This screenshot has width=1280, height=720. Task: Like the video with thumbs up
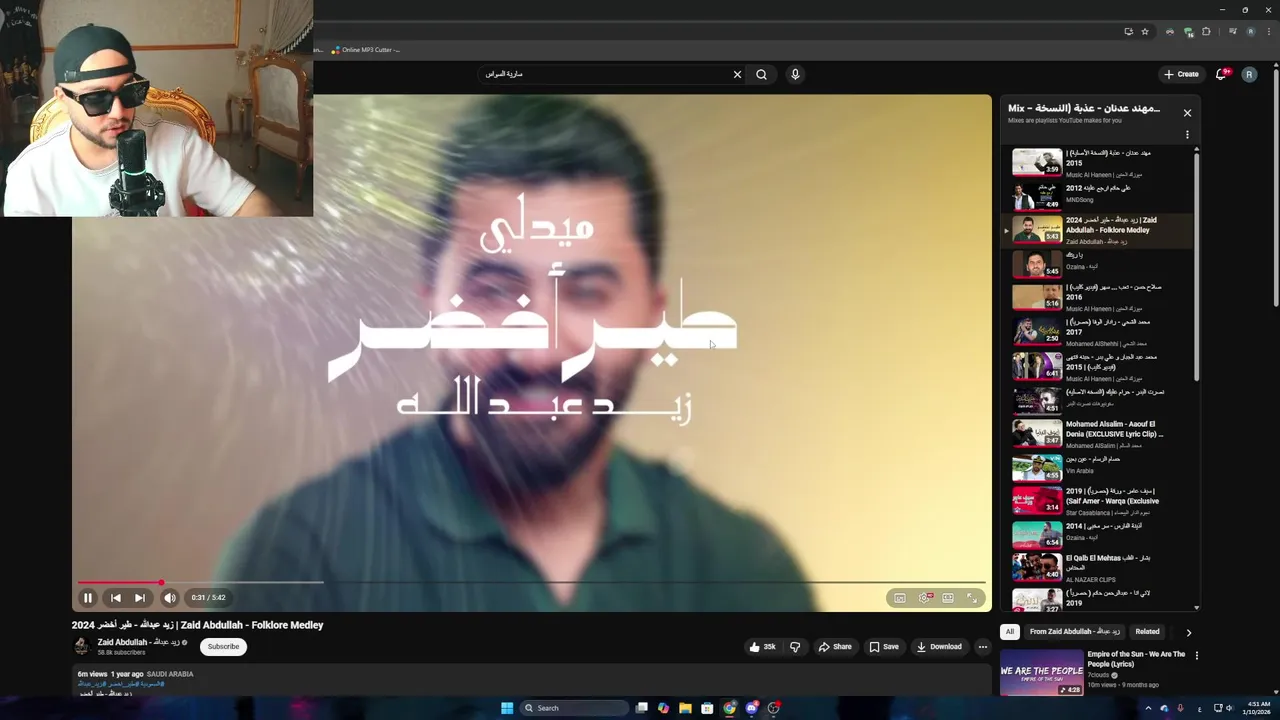click(x=762, y=647)
